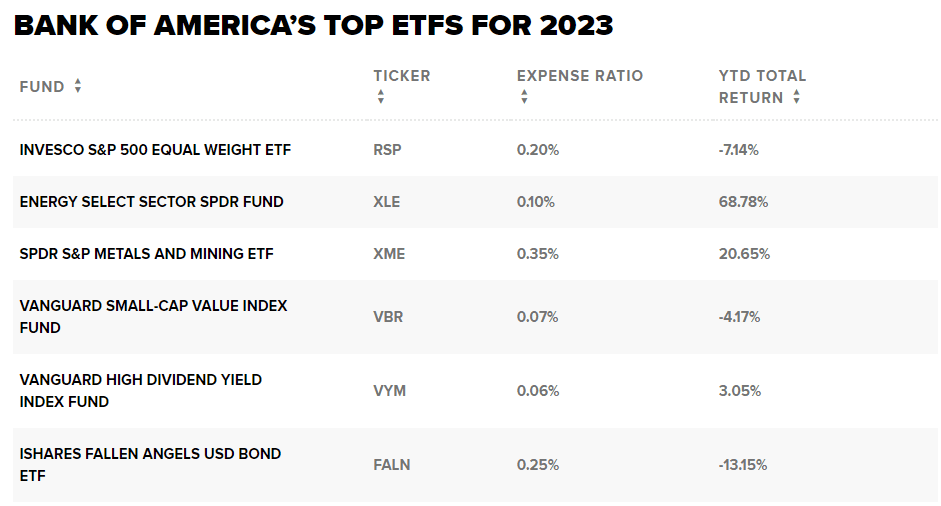Click the XLE ticker symbol
The height and width of the screenshot is (506, 941).
[x=386, y=202]
